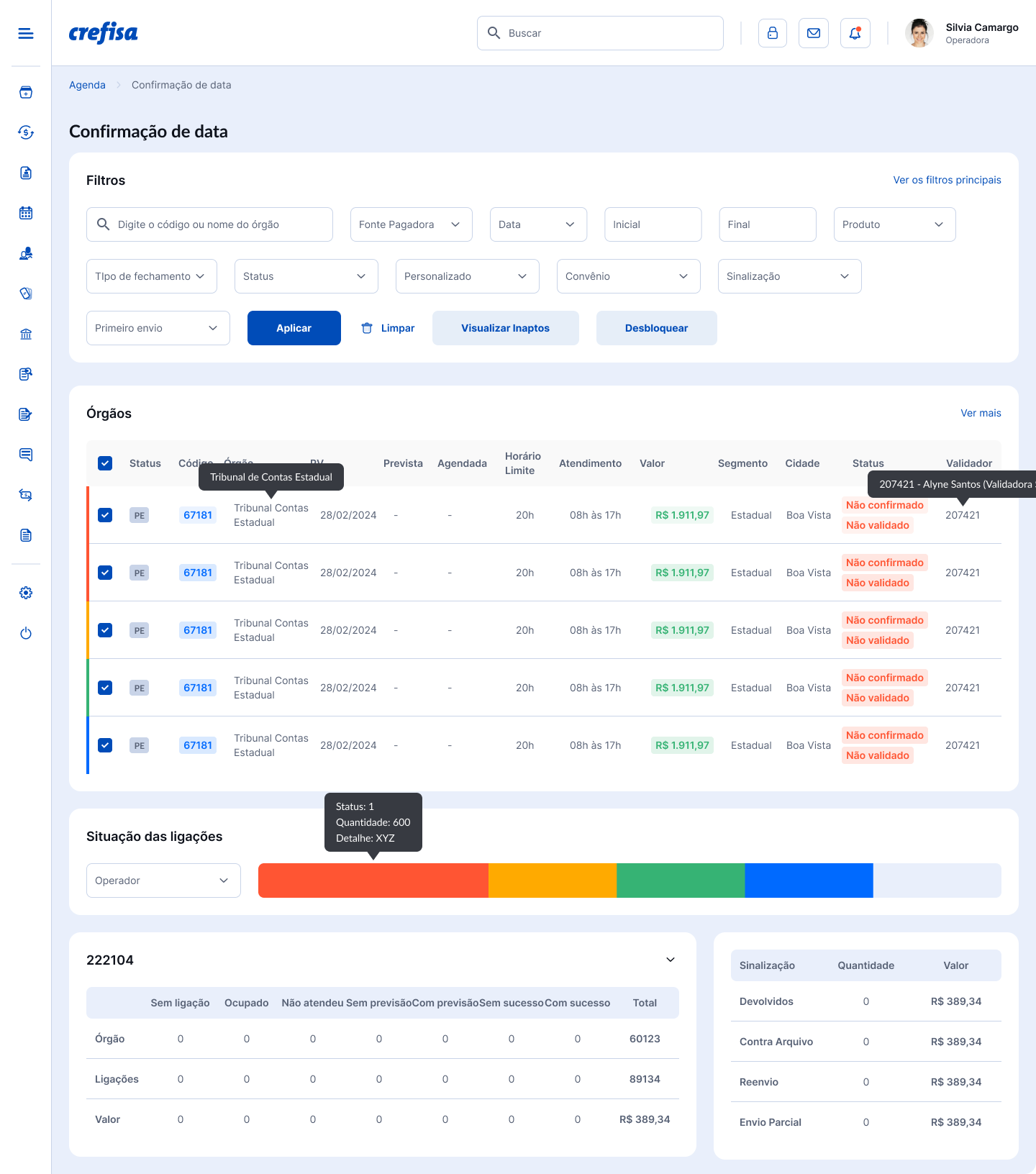This screenshot has width=1036, height=1174.
Task: Click the calendar icon in sidebar
Action: (26, 213)
